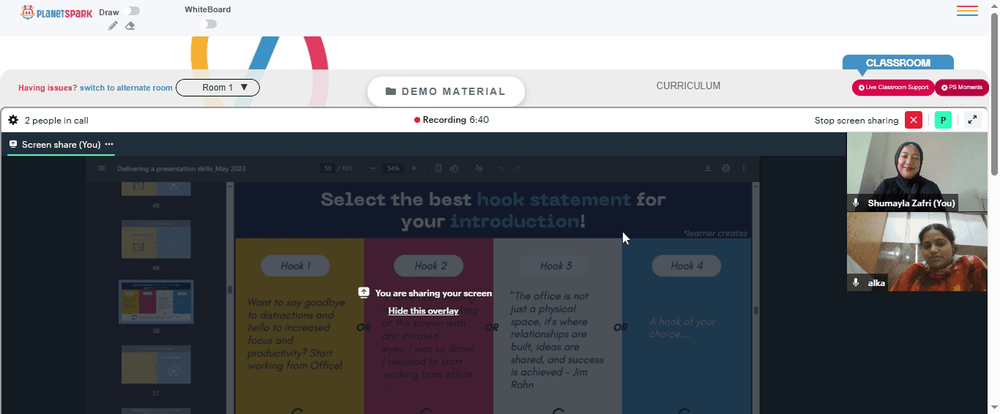This screenshot has width=1000, height=414.
Task: Click the PS Moments button
Action: point(962,87)
